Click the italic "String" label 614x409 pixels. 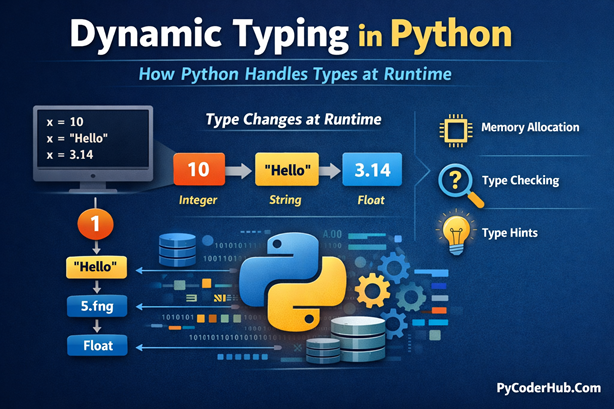point(285,200)
